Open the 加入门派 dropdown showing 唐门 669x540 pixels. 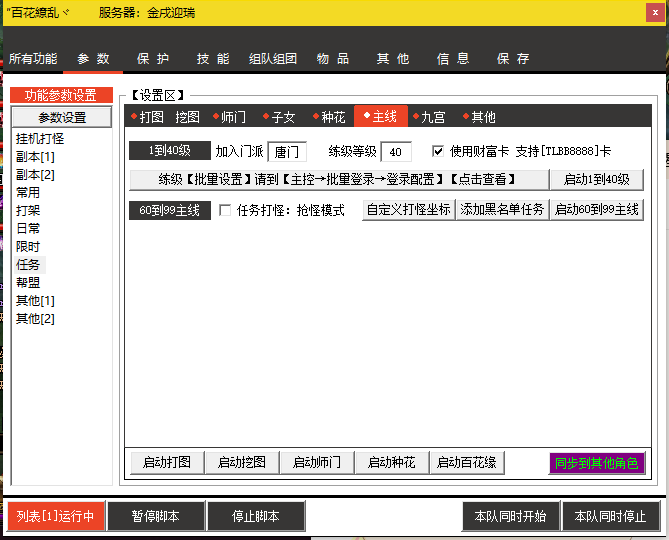[287, 151]
